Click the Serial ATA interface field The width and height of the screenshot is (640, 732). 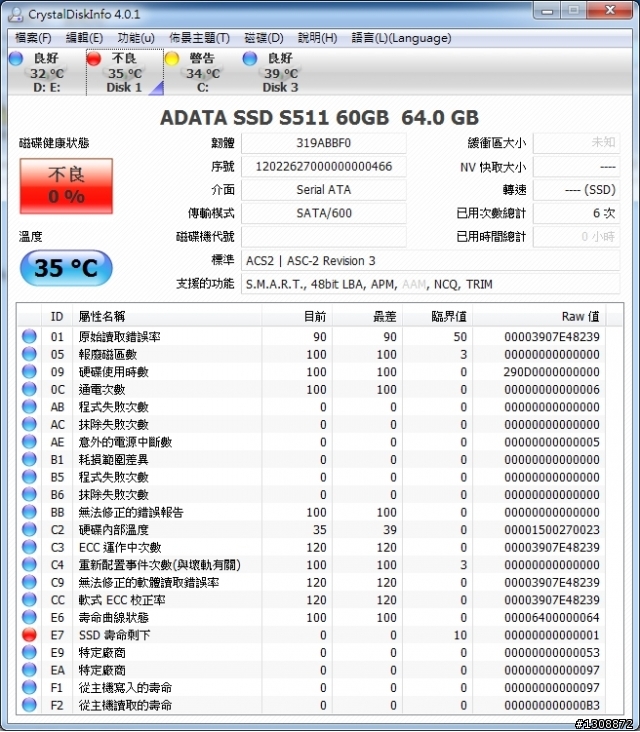click(324, 190)
